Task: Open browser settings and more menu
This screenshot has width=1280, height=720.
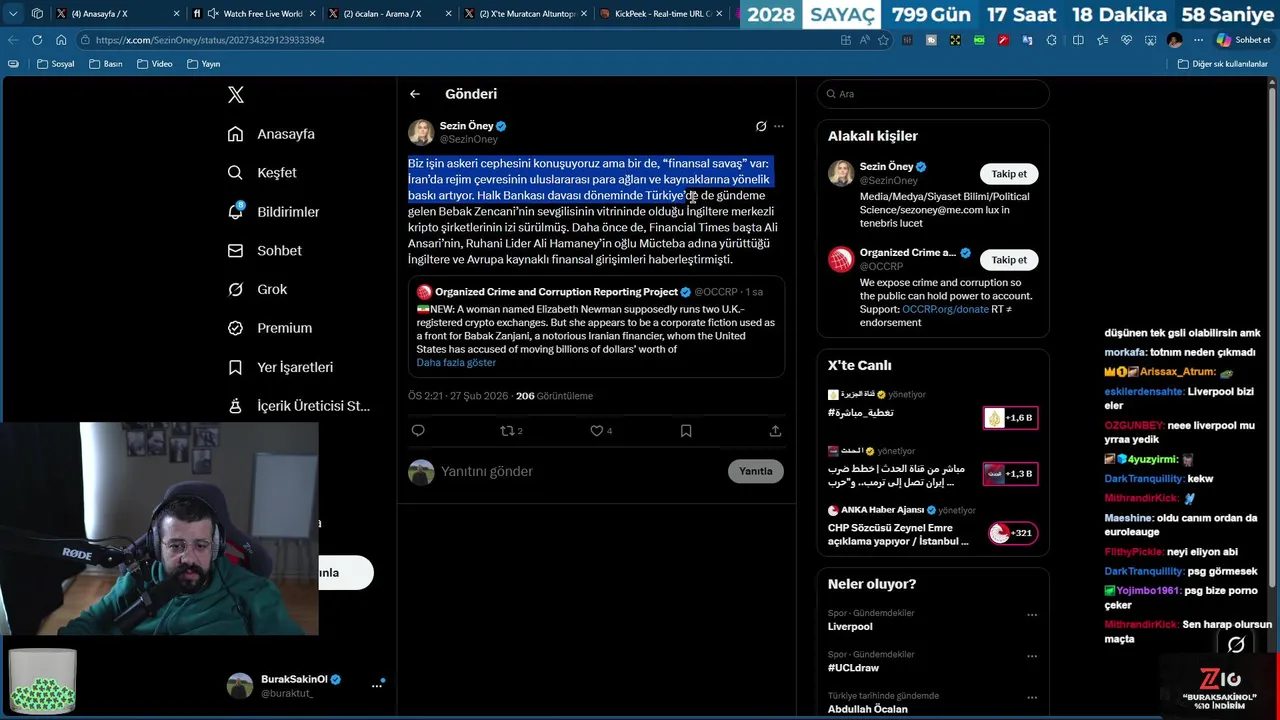Action: (1199, 40)
